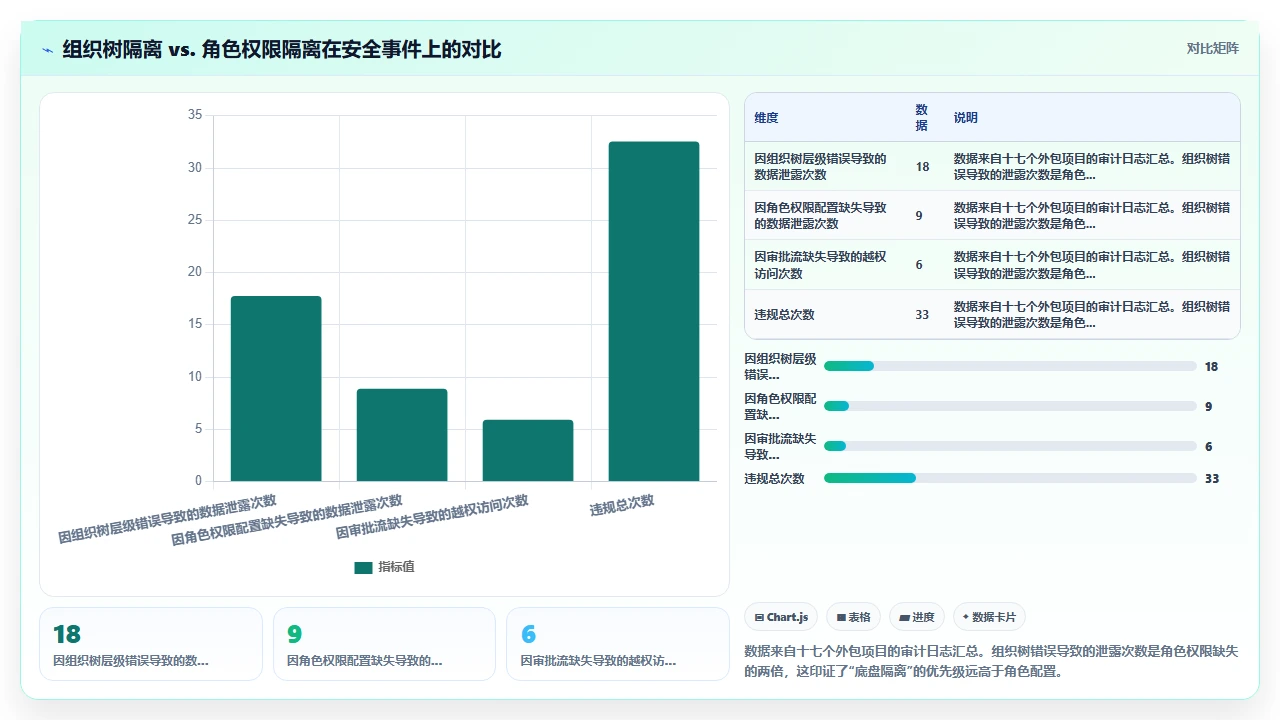
Task: Click table value 33
Action: coord(922,314)
